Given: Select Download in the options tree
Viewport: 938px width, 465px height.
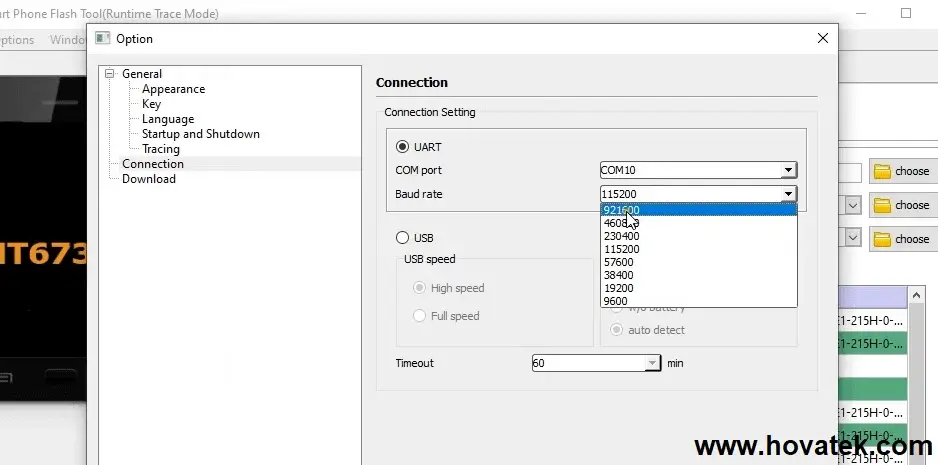Looking at the screenshot, I should (x=149, y=179).
